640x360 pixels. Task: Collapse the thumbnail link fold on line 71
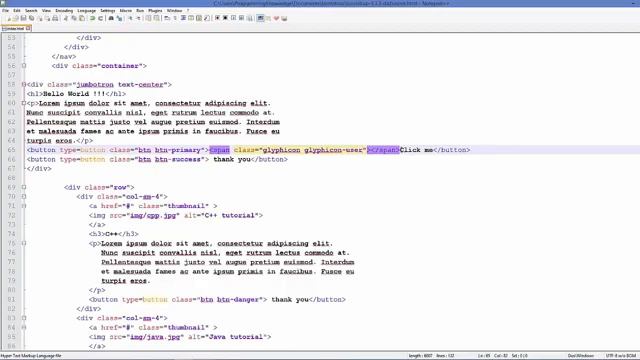(24, 206)
